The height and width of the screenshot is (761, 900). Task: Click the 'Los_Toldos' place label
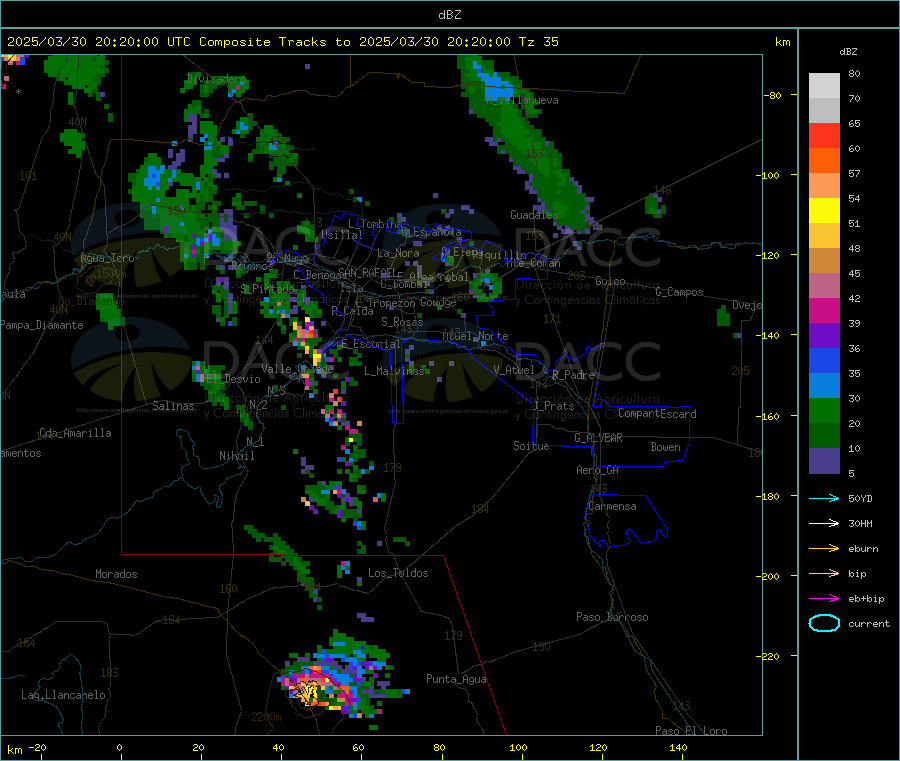coord(398,573)
